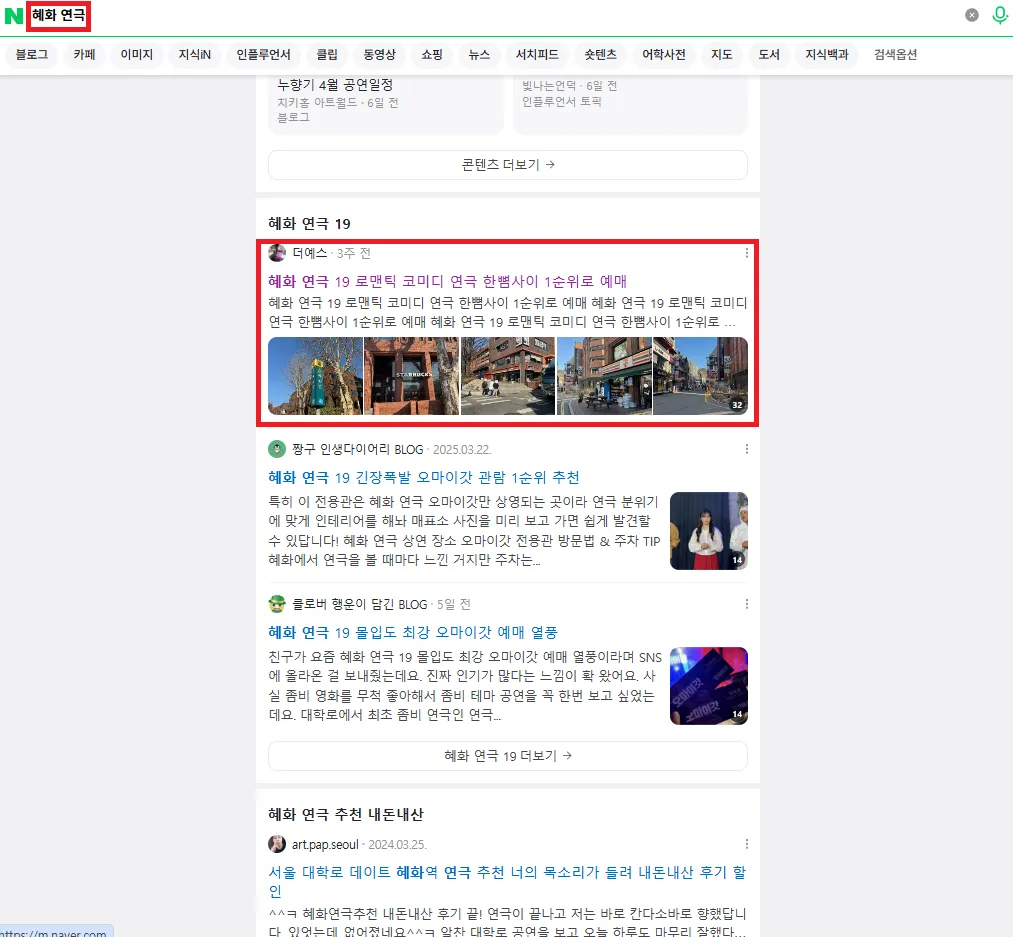The width and height of the screenshot is (1013, 937).
Task: Open the more menu for the art.pap.seoul post
Action: pyautogui.click(x=747, y=844)
